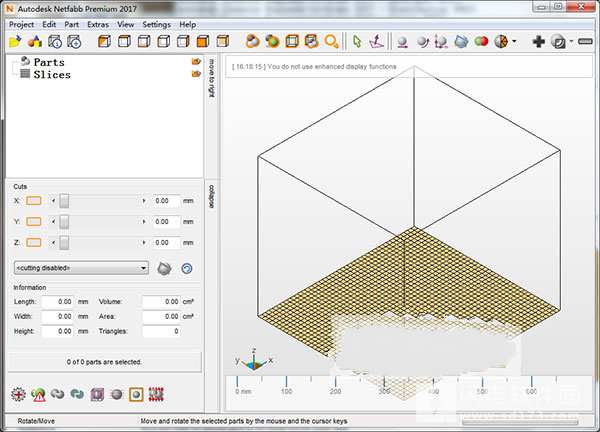Click the green sphere zoom icon
600x432 pixels.
[x=272, y=41]
